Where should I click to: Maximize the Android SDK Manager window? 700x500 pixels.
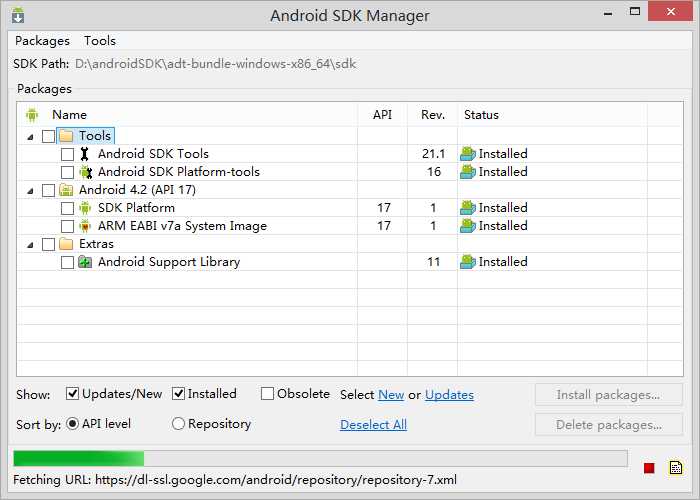pos(634,12)
